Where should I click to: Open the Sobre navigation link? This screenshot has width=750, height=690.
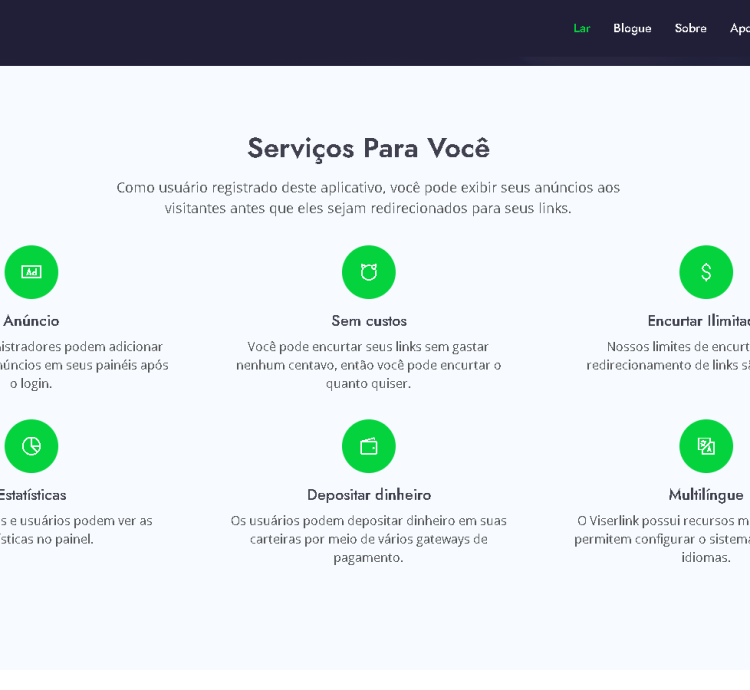[x=690, y=28]
